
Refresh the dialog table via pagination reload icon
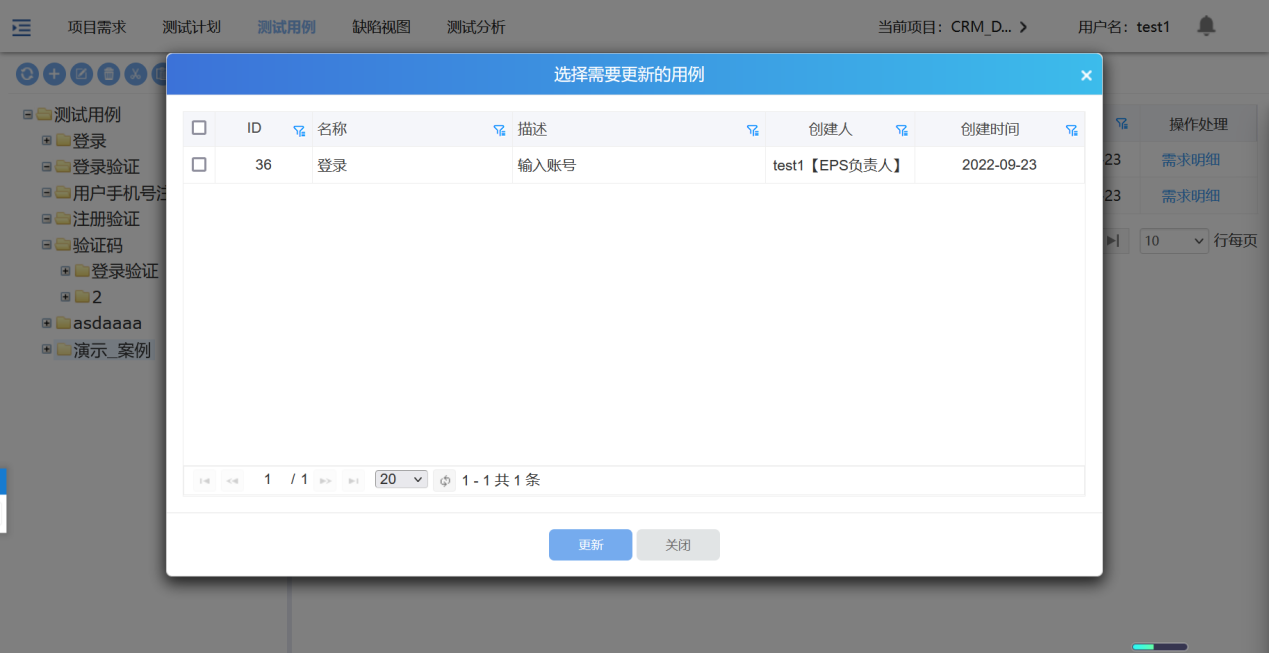445,481
